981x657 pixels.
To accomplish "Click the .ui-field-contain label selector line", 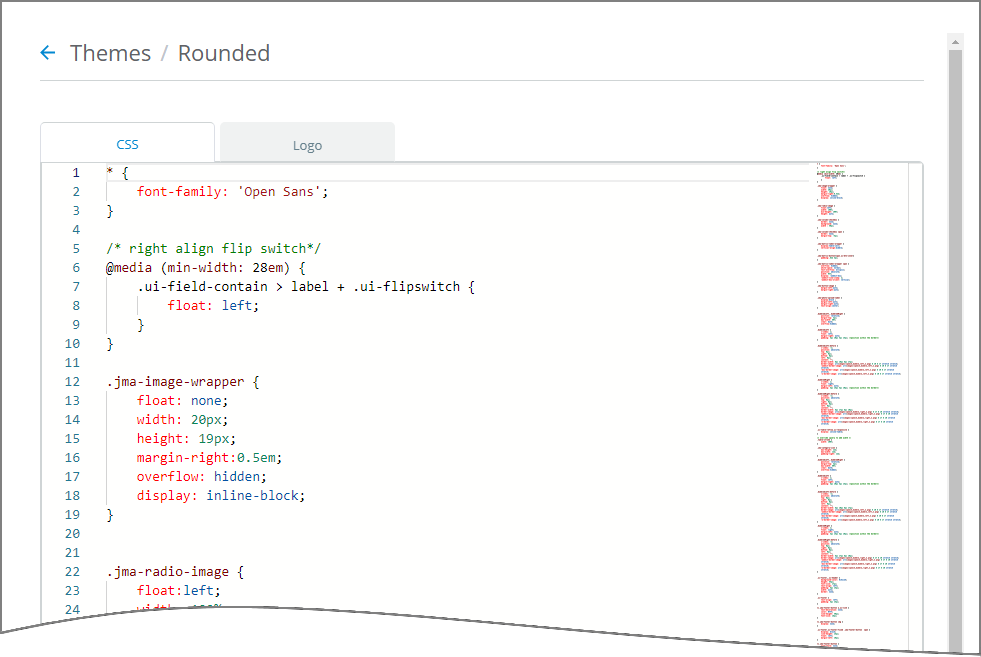I will click(306, 287).
